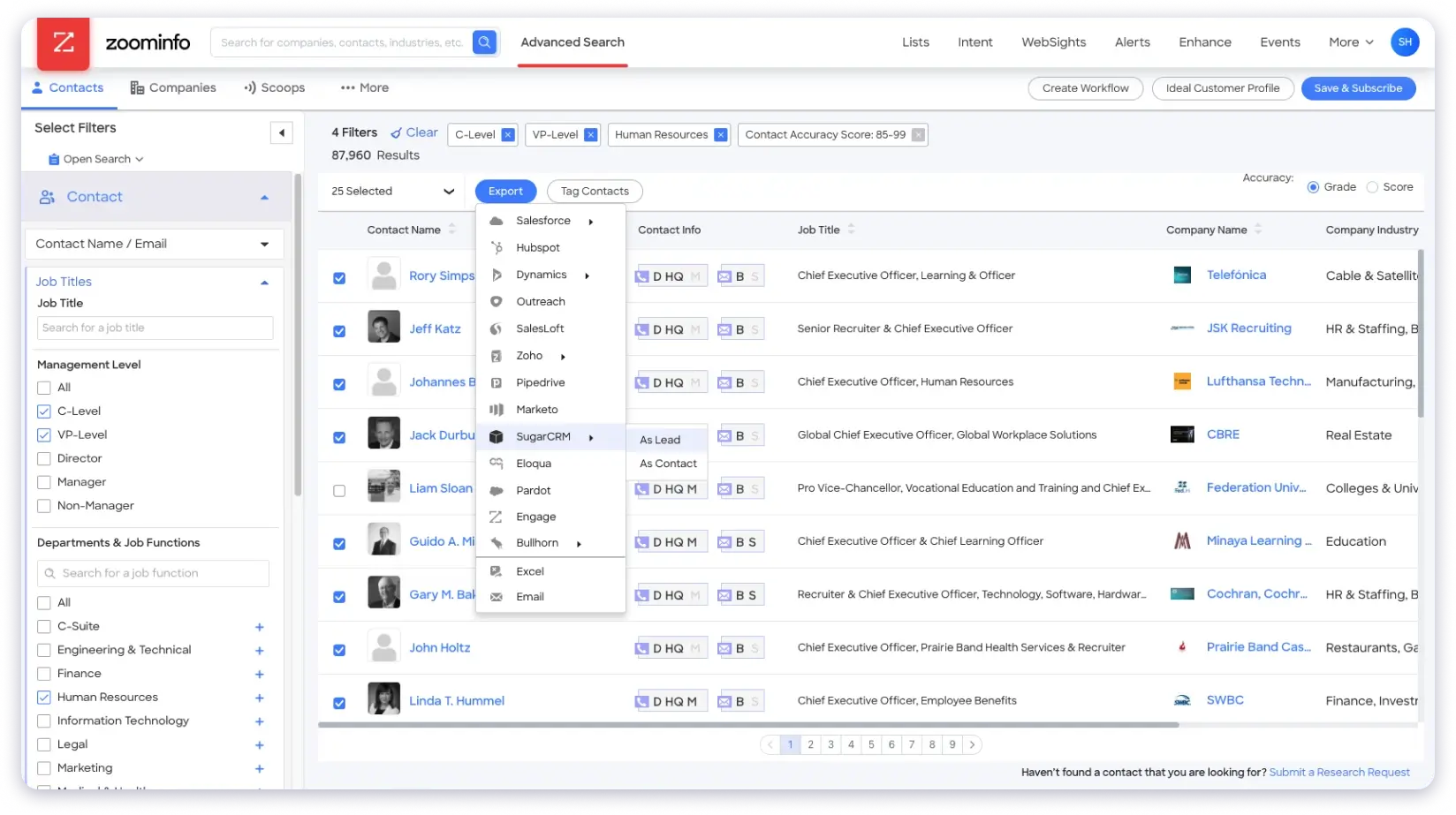Open the Contact Name / Email dropdown

click(x=154, y=245)
